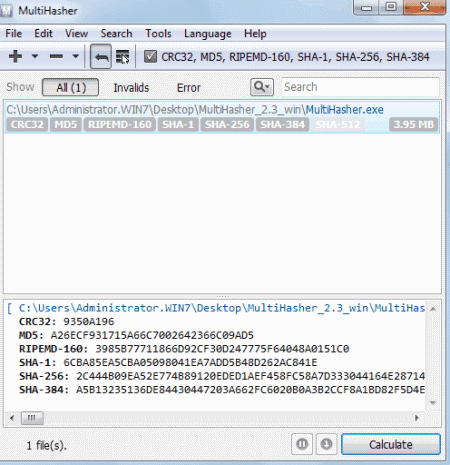Open the Search menu
450x465 pixels.
tap(116, 34)
